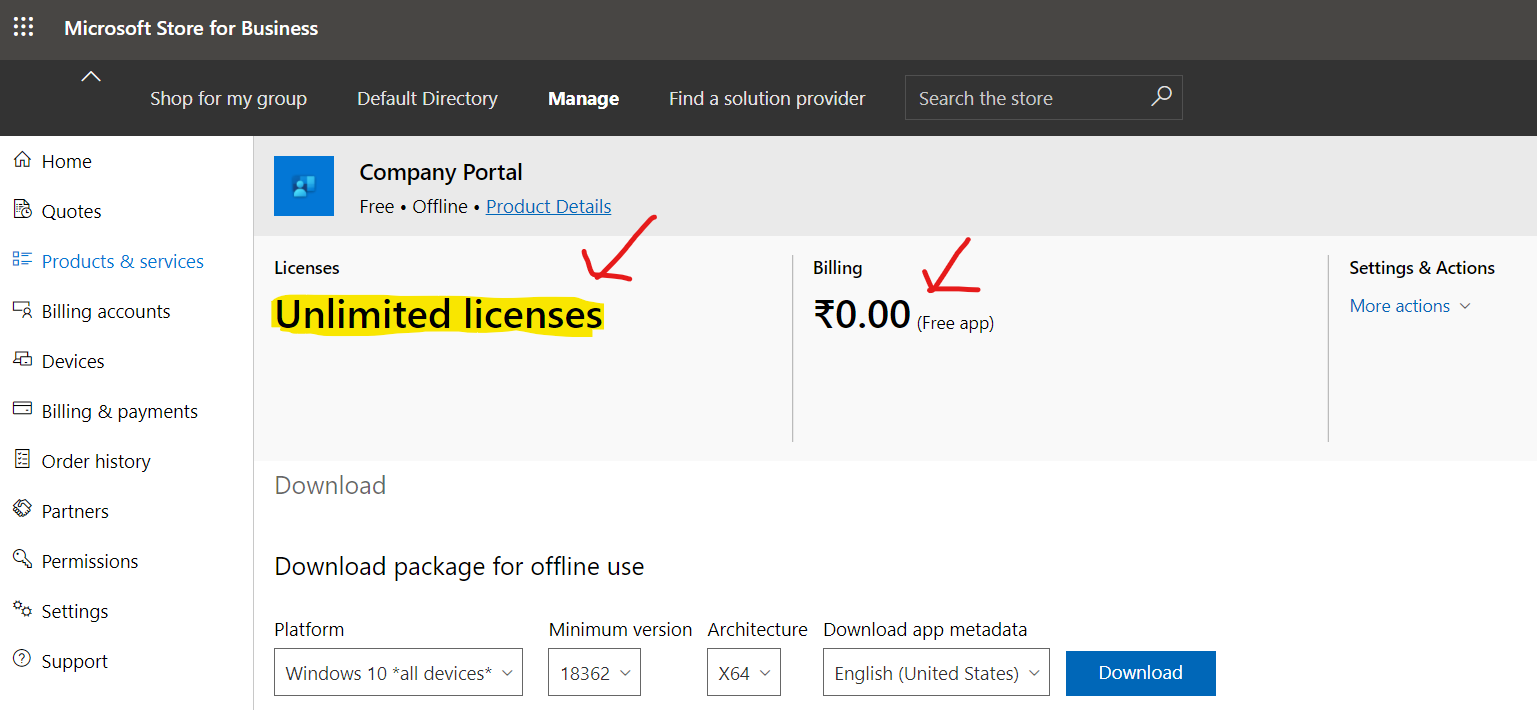Select the Manage tab
This screenshot has width=1537, height=710.
[583, 98]
